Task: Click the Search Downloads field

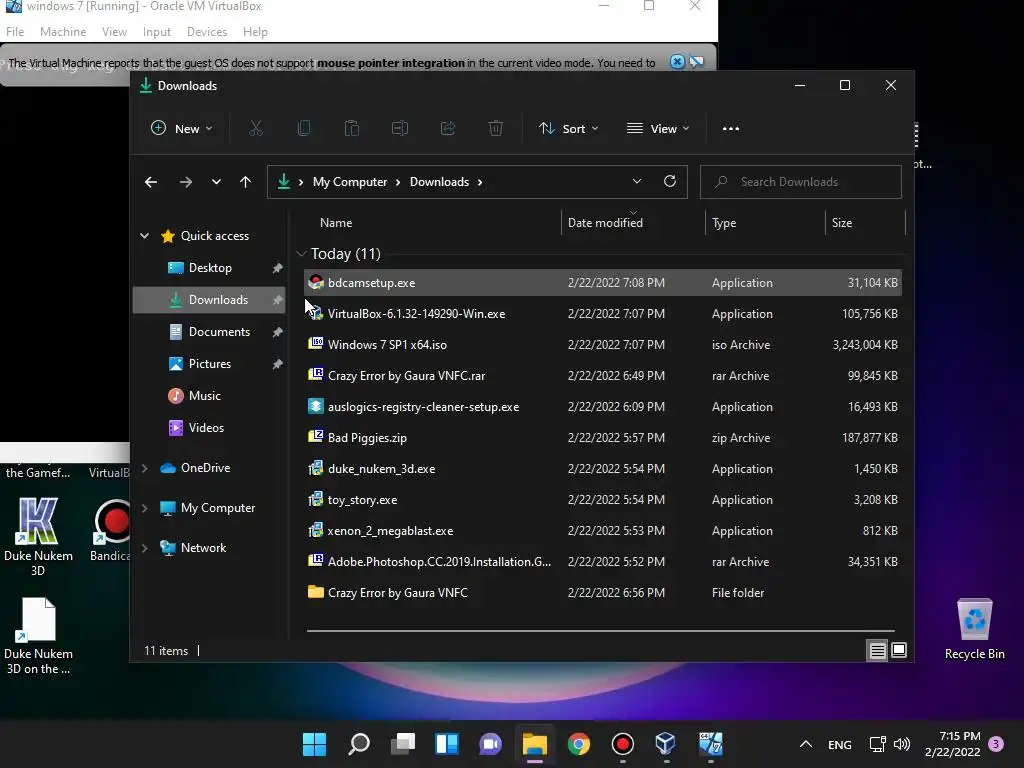Action: [x=801, y=182]
